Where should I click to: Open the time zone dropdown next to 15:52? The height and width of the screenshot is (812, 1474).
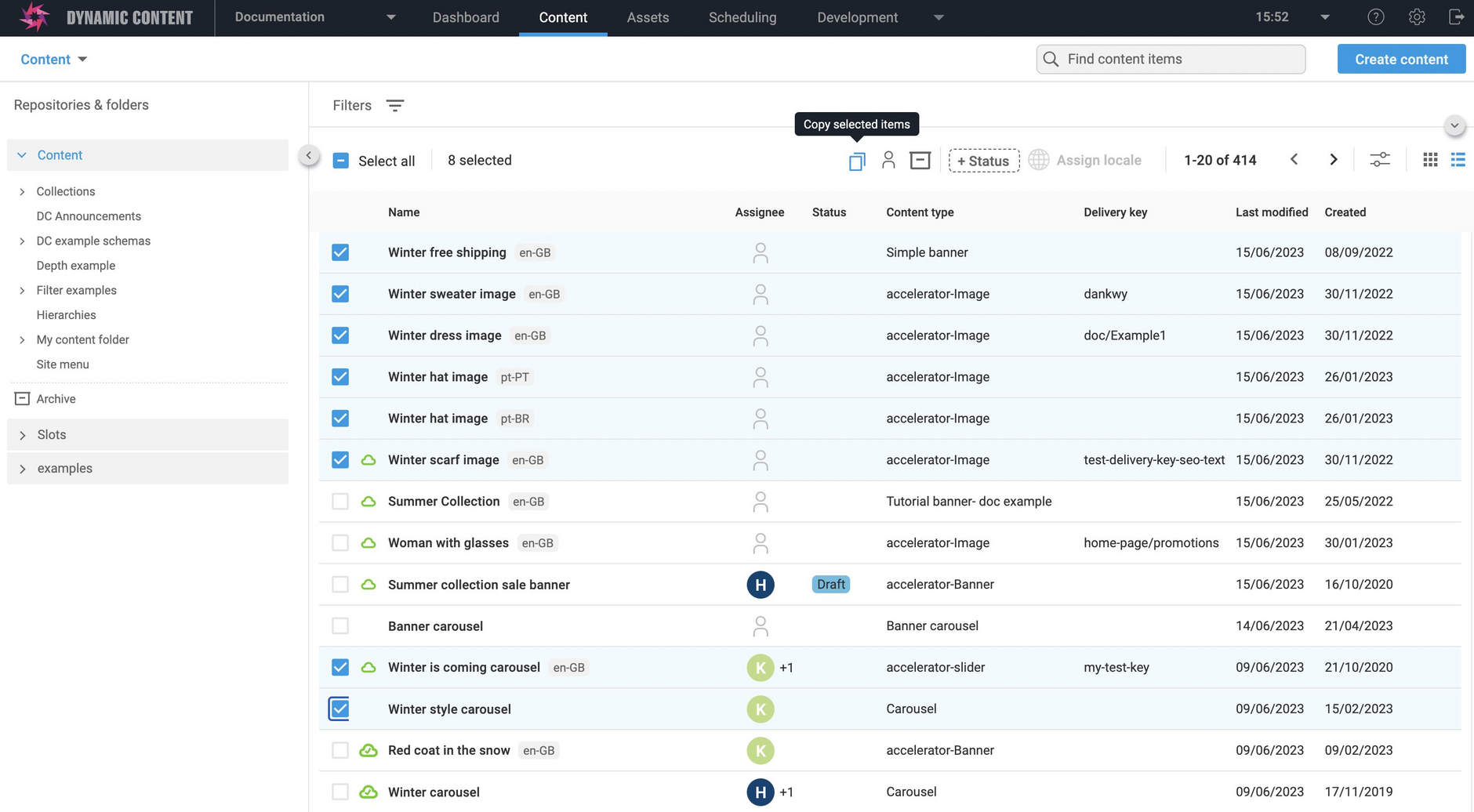(x=1325, y=17)
